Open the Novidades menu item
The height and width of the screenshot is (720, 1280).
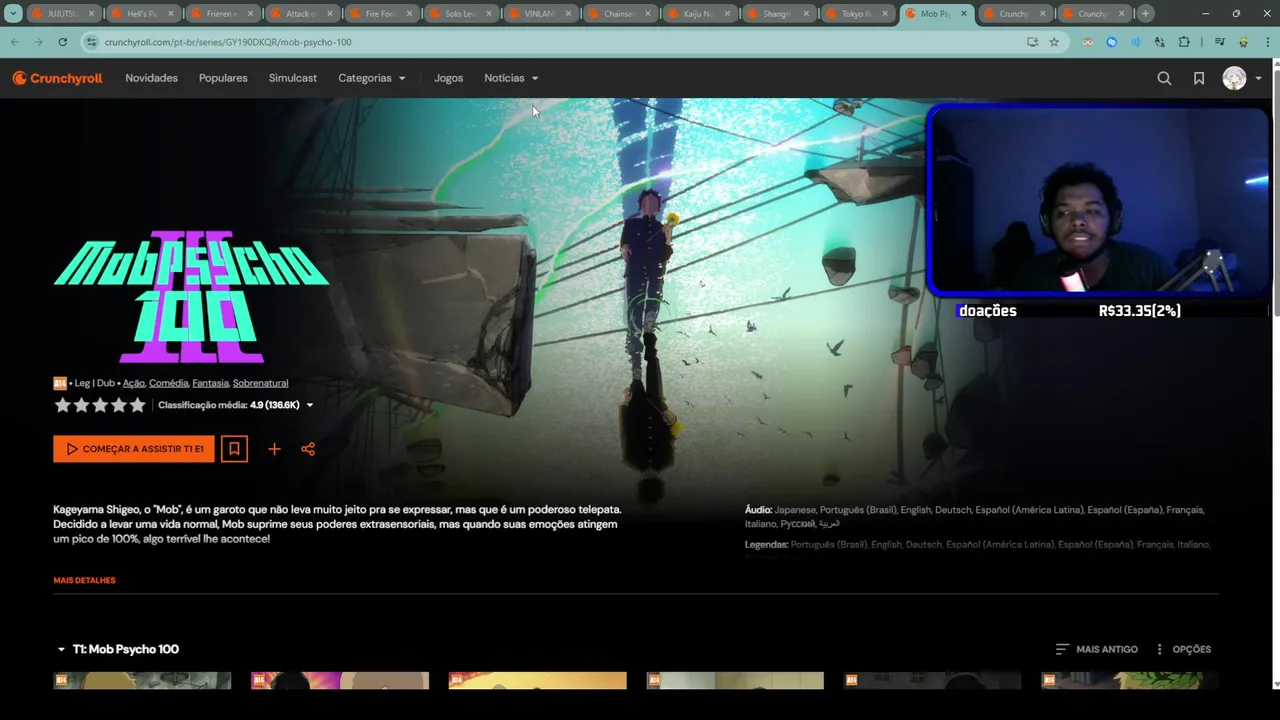151,78
